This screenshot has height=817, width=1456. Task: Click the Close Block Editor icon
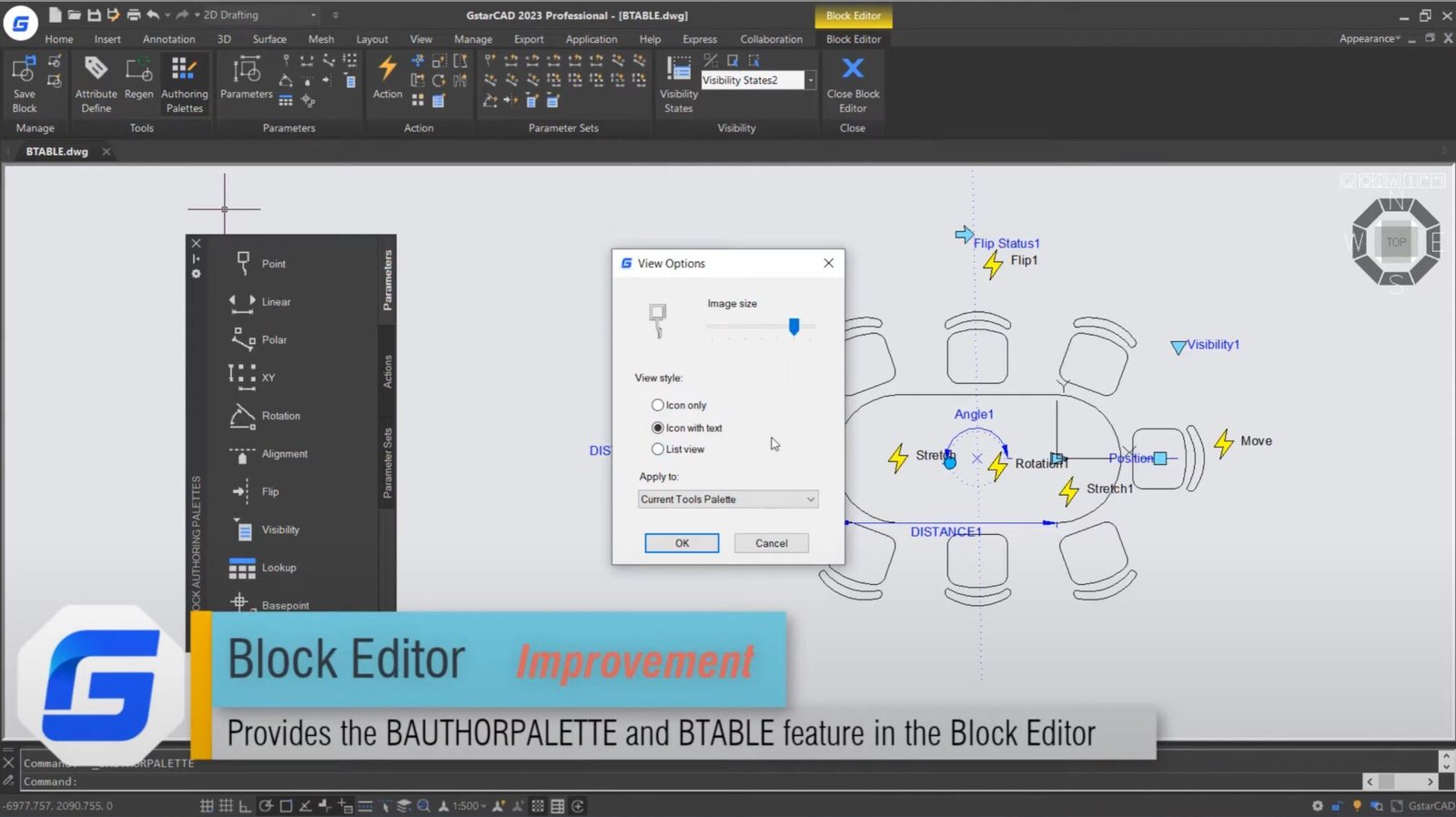coord(853,69)
